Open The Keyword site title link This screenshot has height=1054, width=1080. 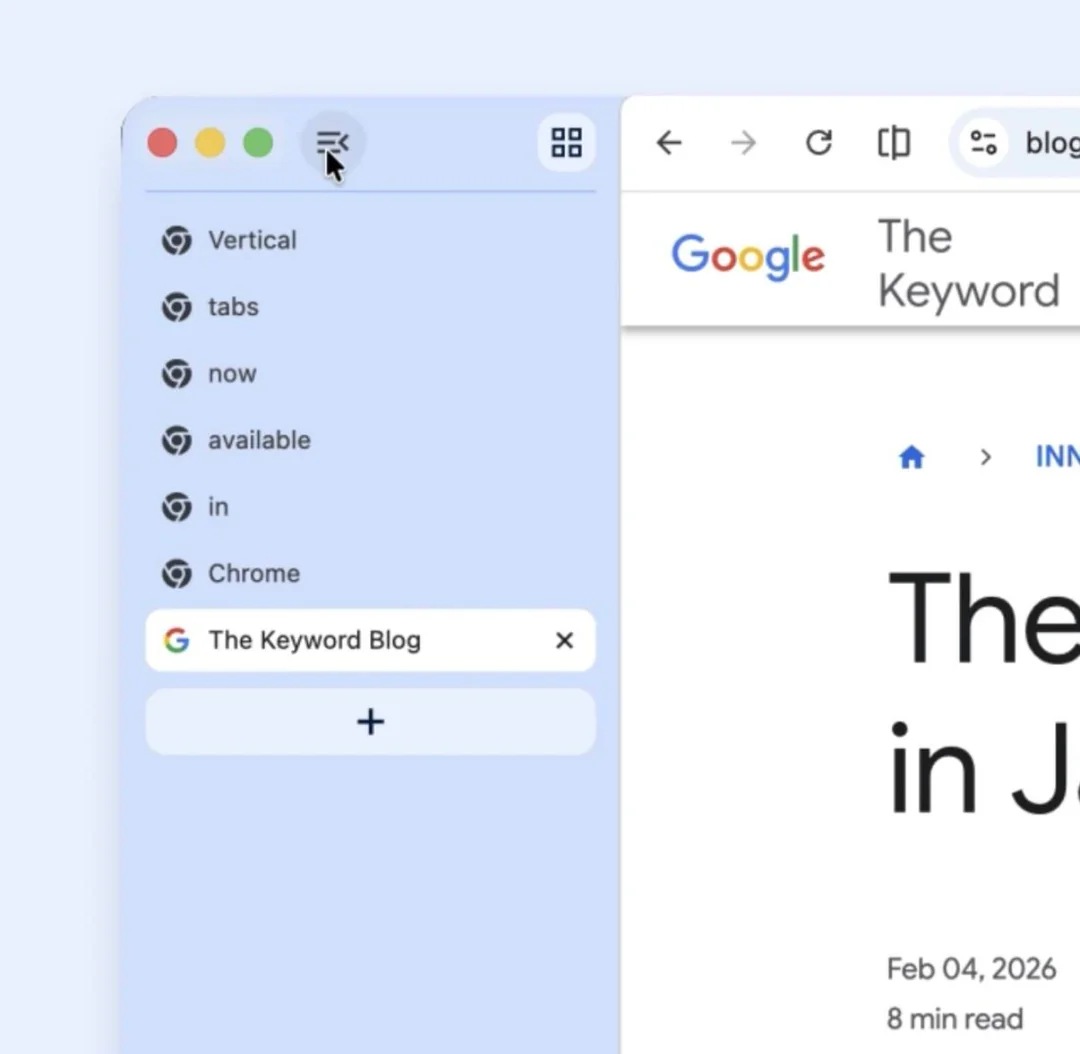click(968, 264)
